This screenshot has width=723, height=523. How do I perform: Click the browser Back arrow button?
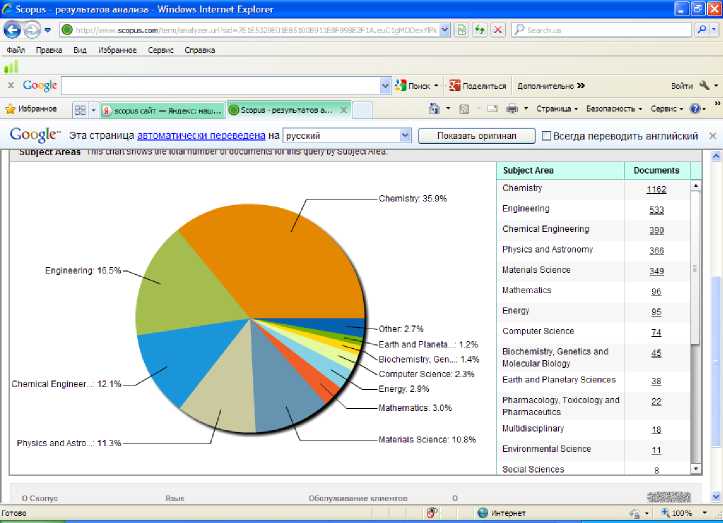point(12,30)
